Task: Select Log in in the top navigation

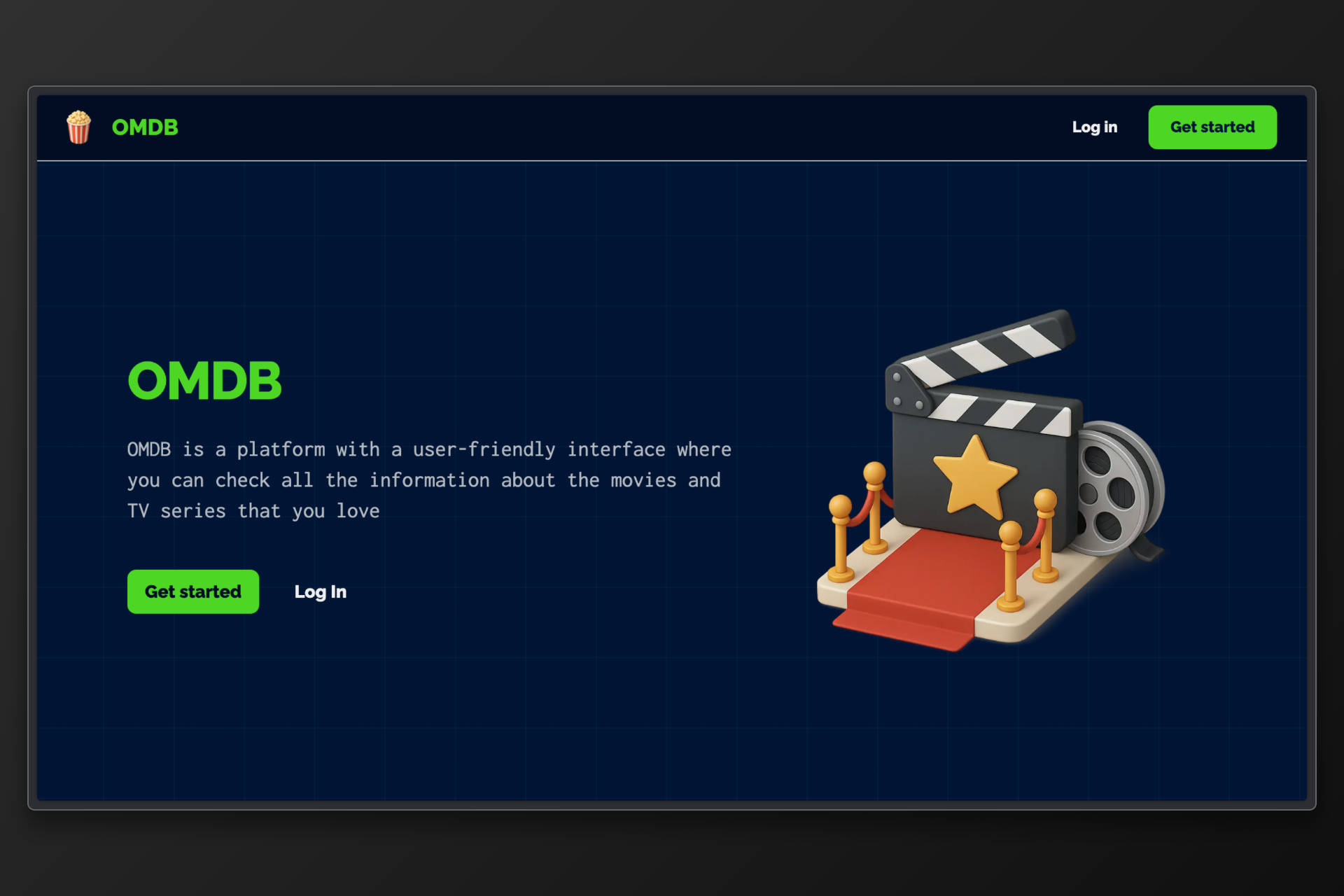Action: coord(1095,127)
